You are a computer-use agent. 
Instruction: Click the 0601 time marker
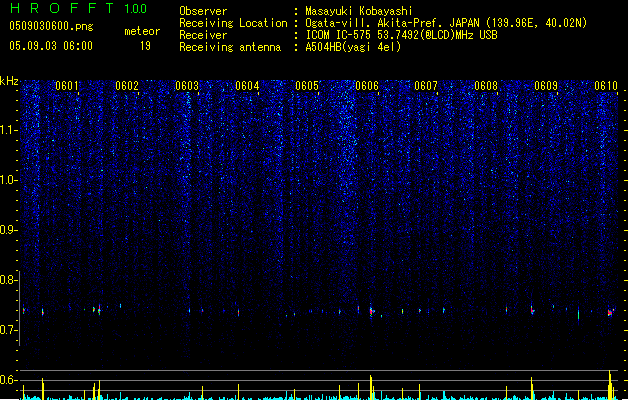tap(67, 86)
